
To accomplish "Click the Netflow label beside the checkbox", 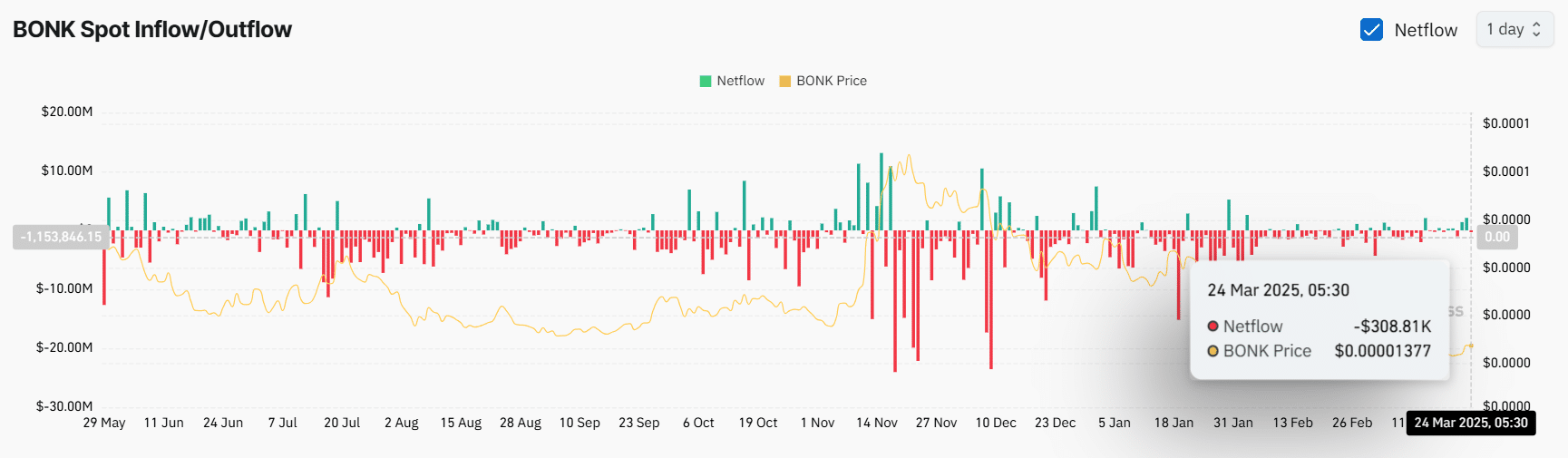I will pyautogui.click(x=1425, y=30).
